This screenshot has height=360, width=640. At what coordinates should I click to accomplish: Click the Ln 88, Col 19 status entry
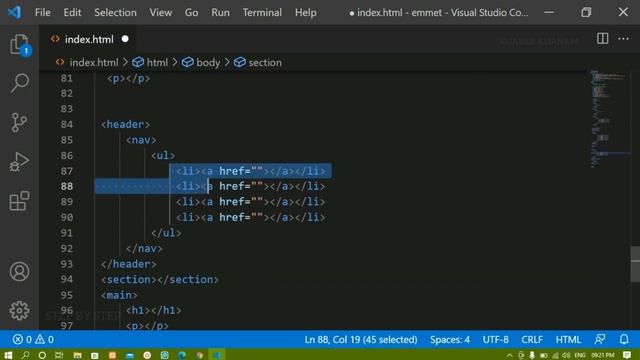coord(361,340)
